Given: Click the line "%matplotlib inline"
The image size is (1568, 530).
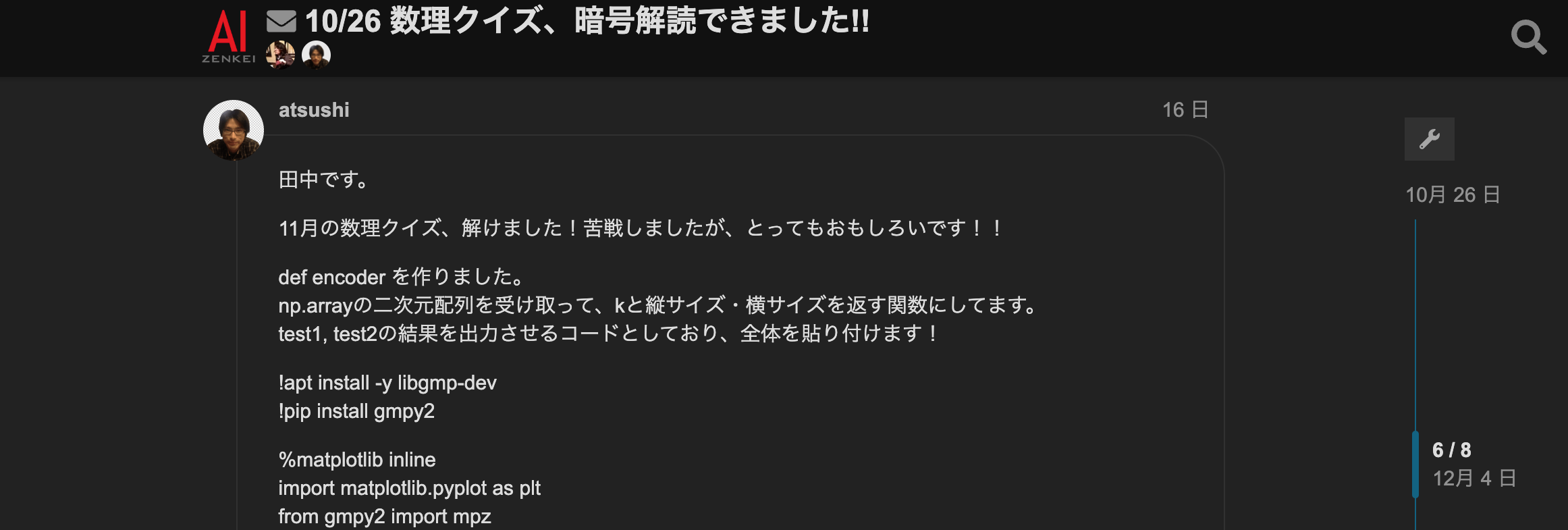Looking at the screenshot, I should tap(357, 460).
